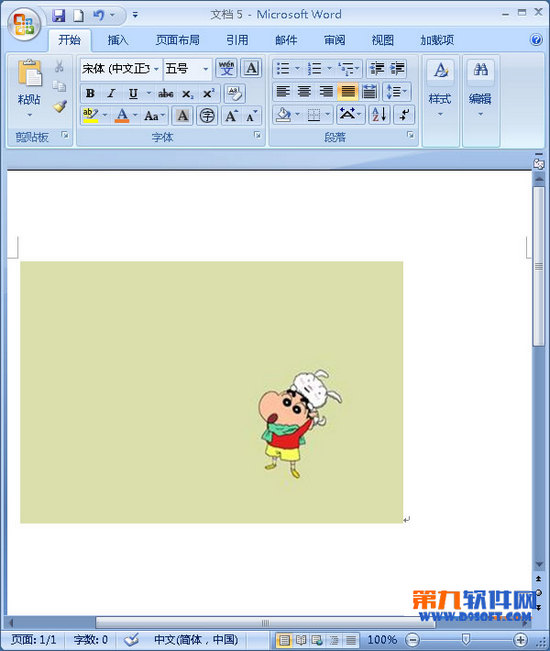Apply distributed alignment
Screen dimensions: 550x651
[x=369, y=92]
